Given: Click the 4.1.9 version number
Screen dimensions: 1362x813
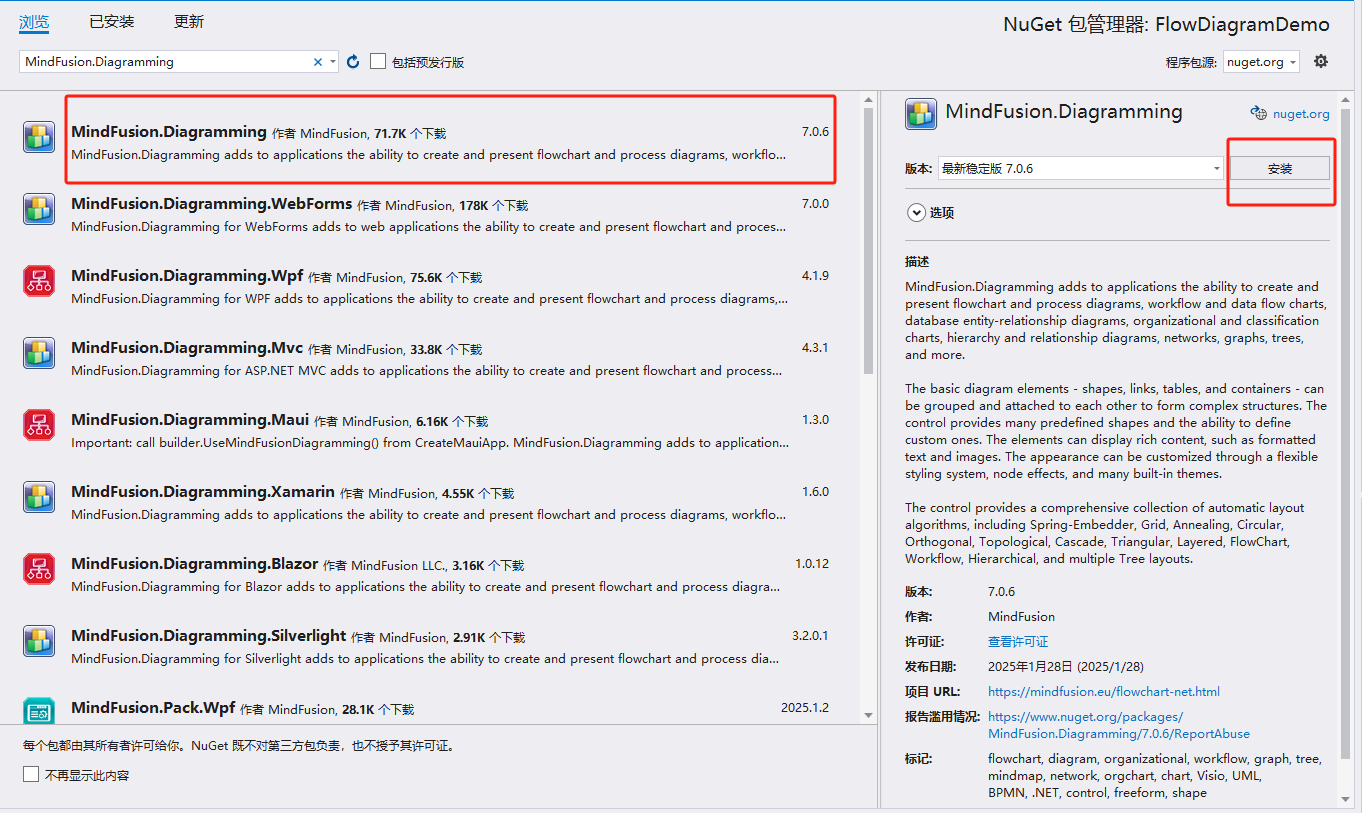Looking at the screenshot, I should point(815,276).
